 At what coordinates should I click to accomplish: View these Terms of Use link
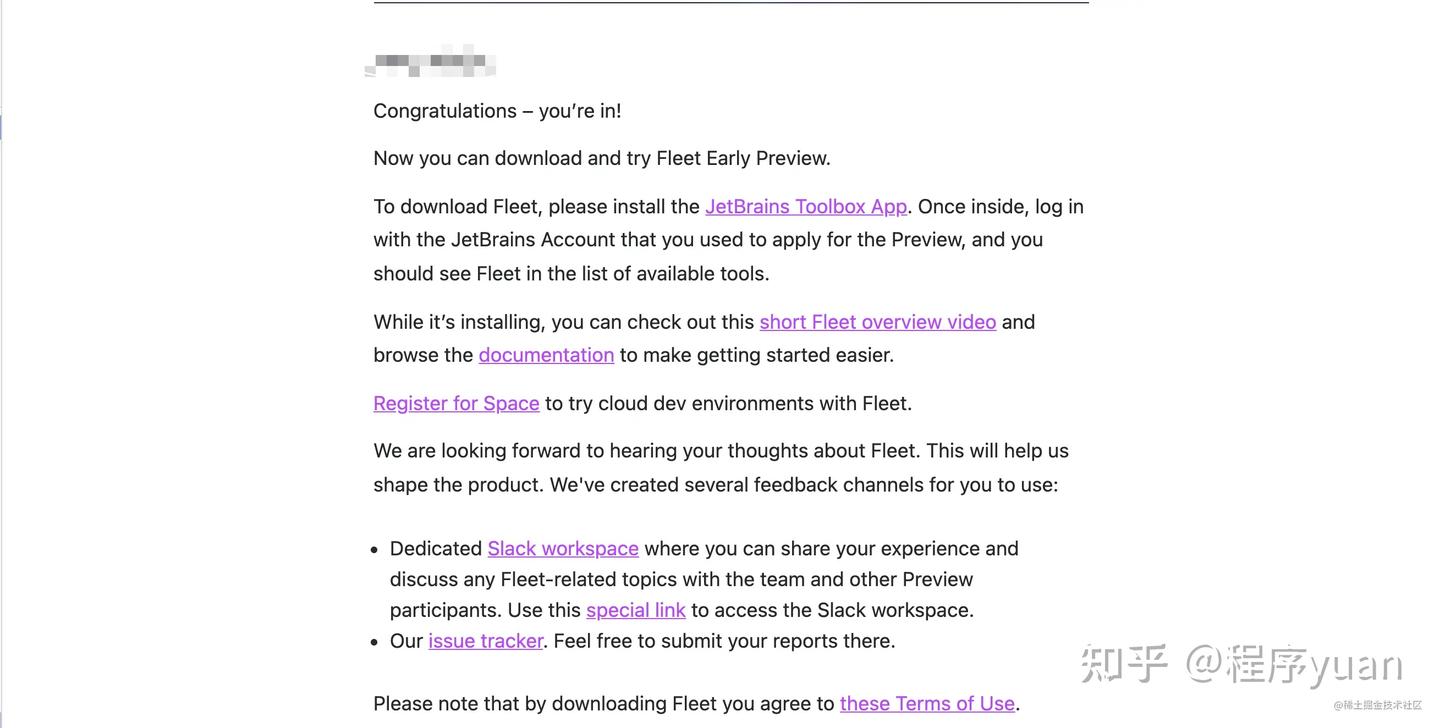pyautogui.click(x=926, y=704)
